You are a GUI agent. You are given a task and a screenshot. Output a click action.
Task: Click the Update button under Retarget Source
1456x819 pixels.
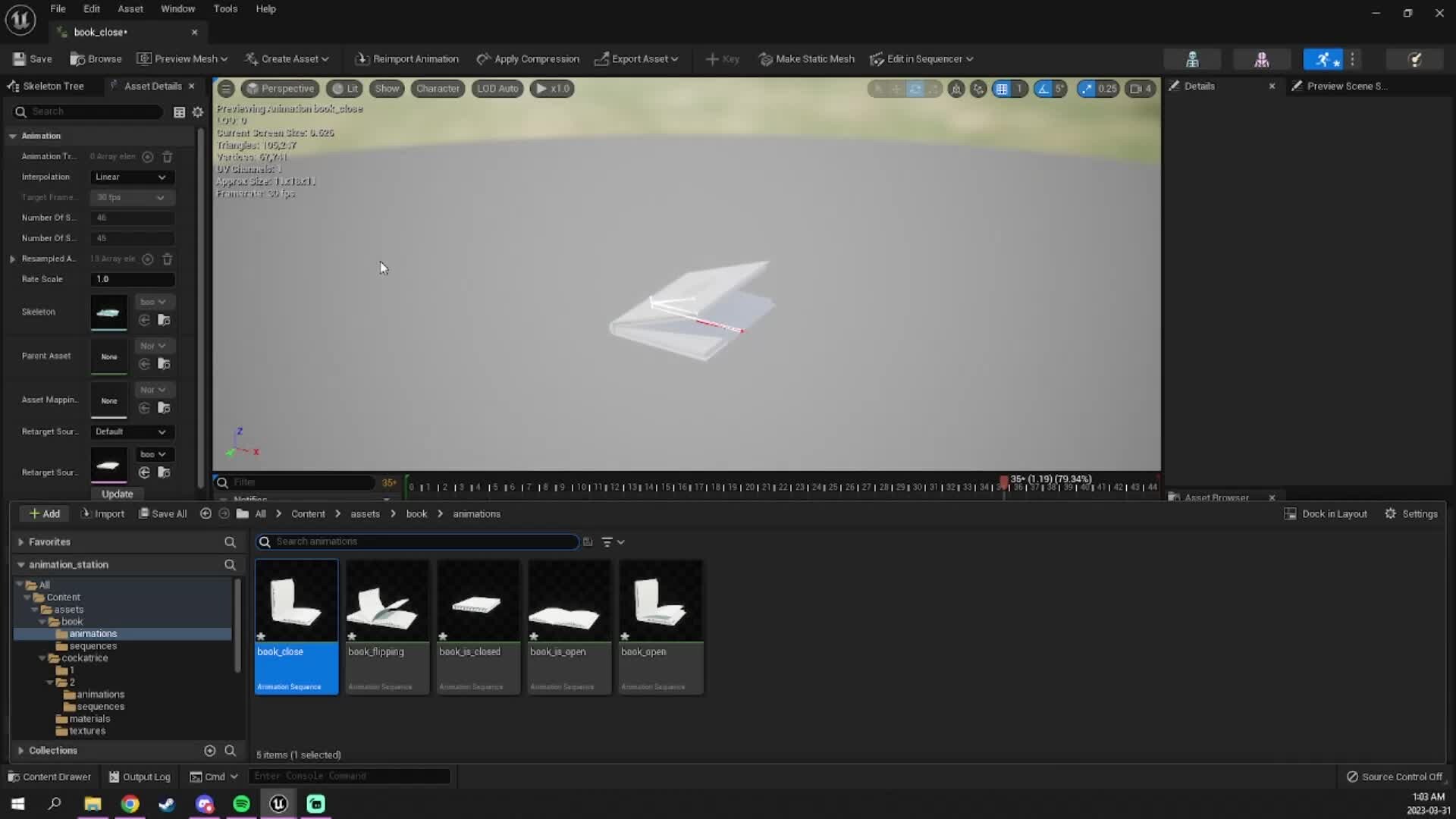117,494
